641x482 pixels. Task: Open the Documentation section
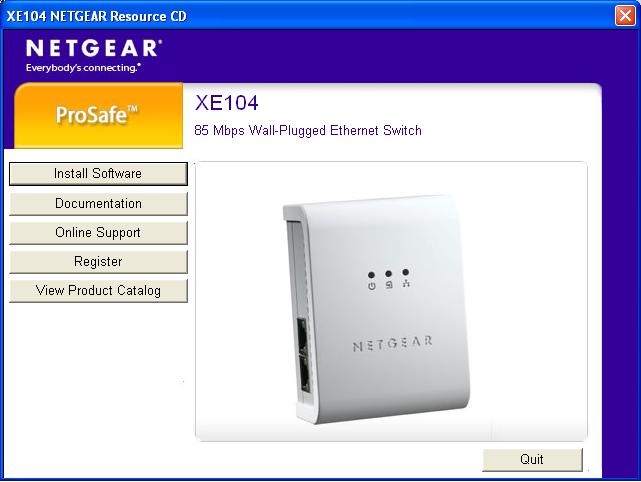98,204
